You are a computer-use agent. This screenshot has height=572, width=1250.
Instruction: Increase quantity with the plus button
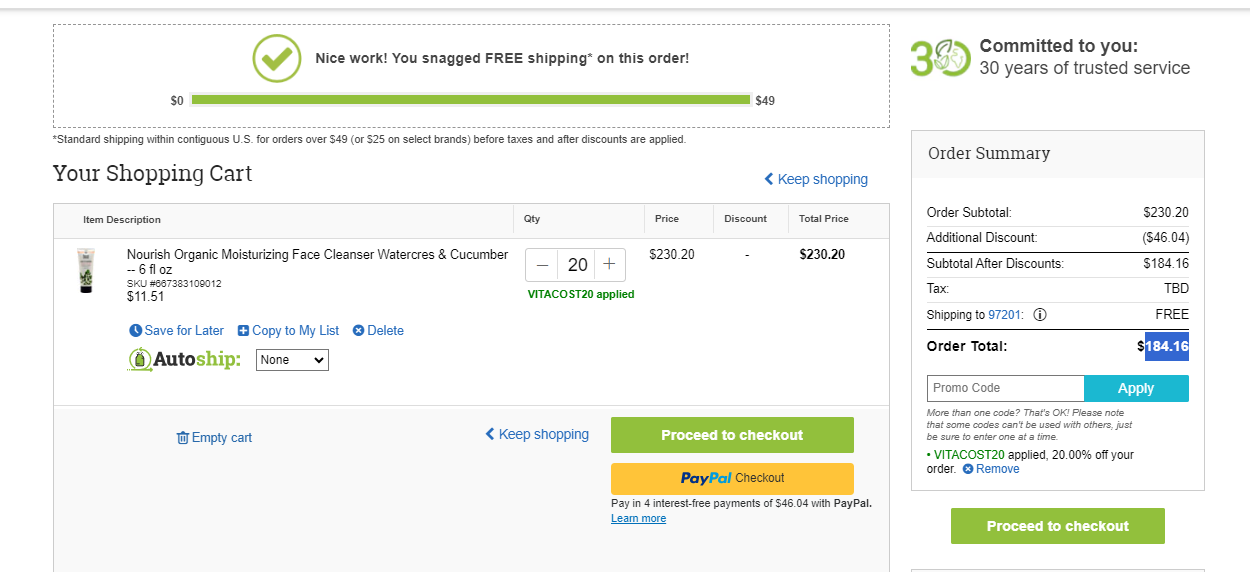pos(609,265)
